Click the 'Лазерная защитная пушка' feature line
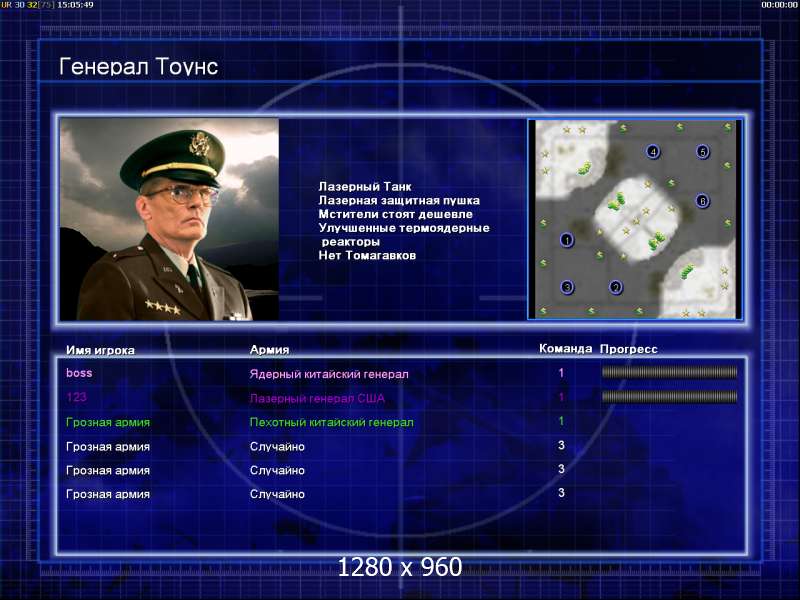This screenshot has width=800, height=600. 399,201
